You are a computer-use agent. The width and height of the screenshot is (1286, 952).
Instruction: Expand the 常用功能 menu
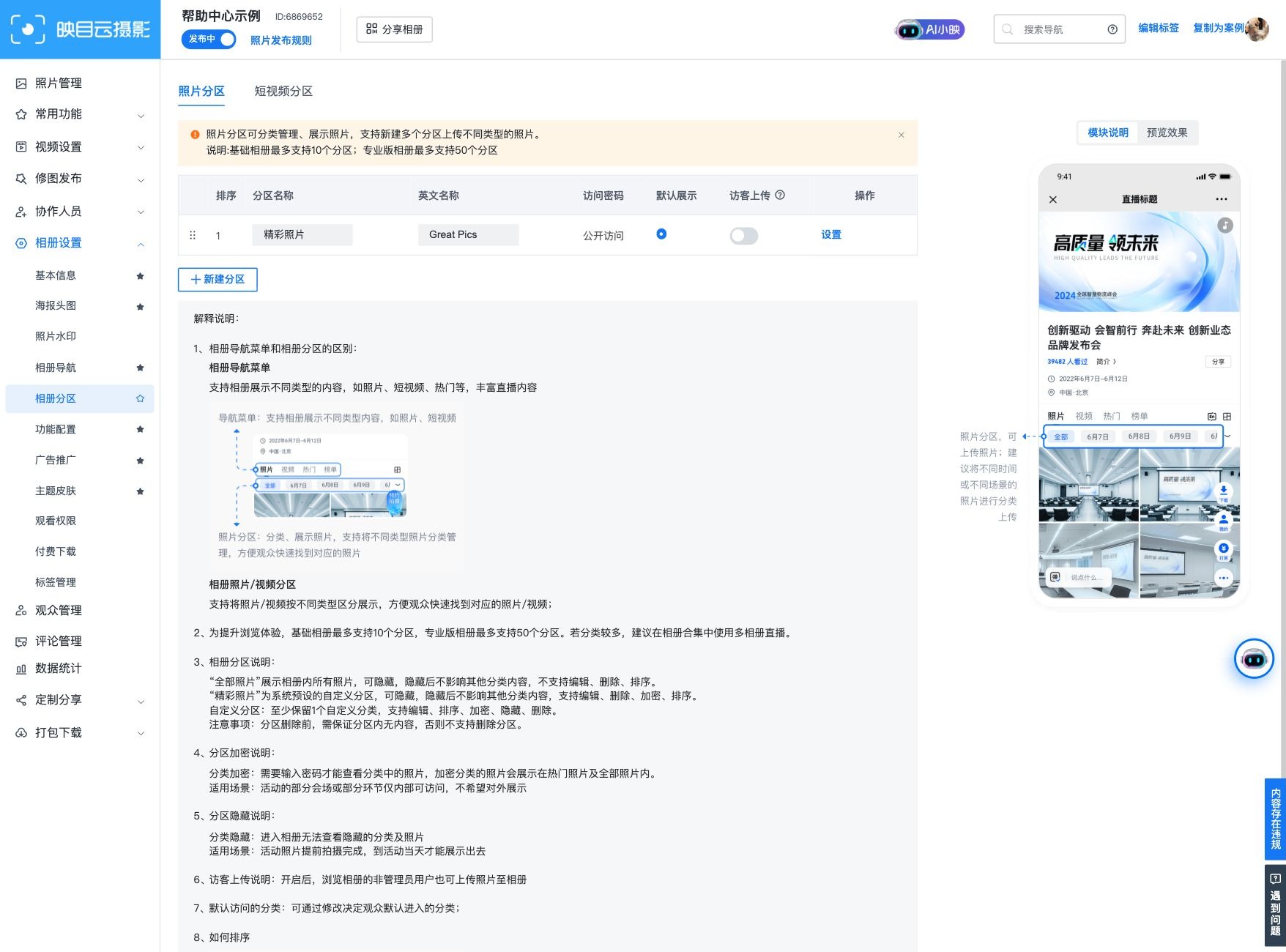point(80,114)
